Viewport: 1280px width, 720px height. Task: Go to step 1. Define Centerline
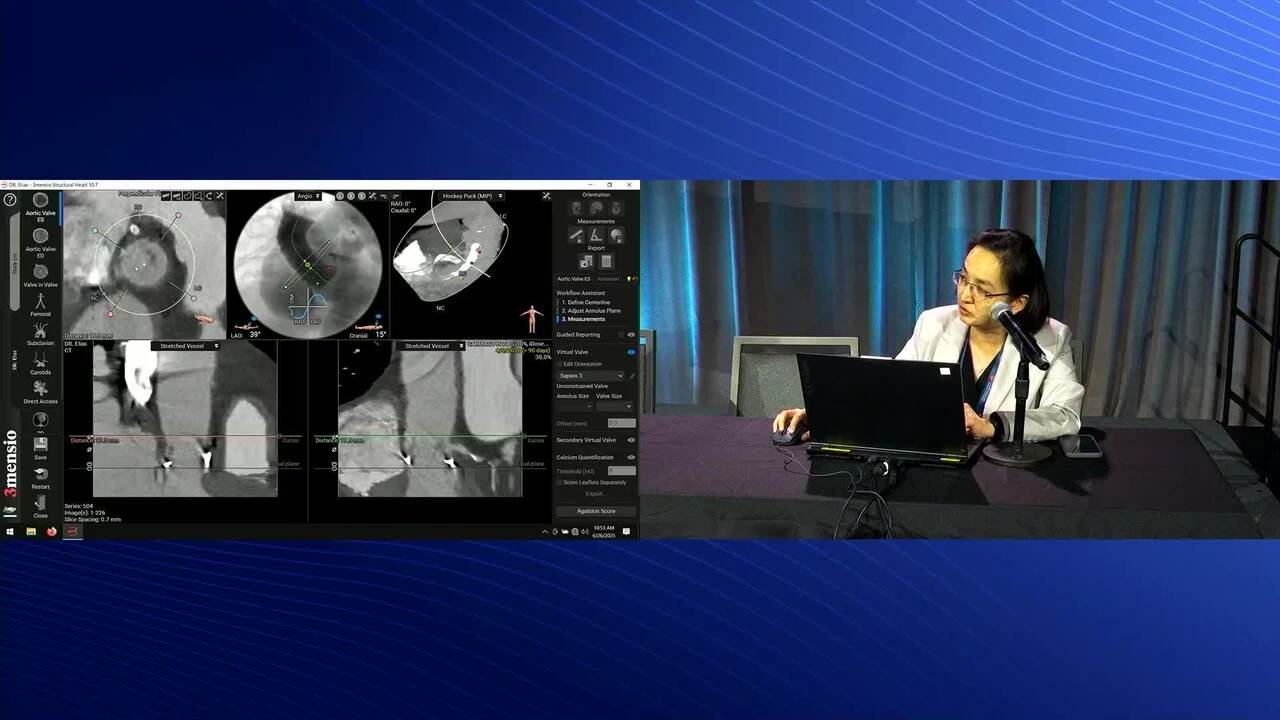click(x=586, y=302)
